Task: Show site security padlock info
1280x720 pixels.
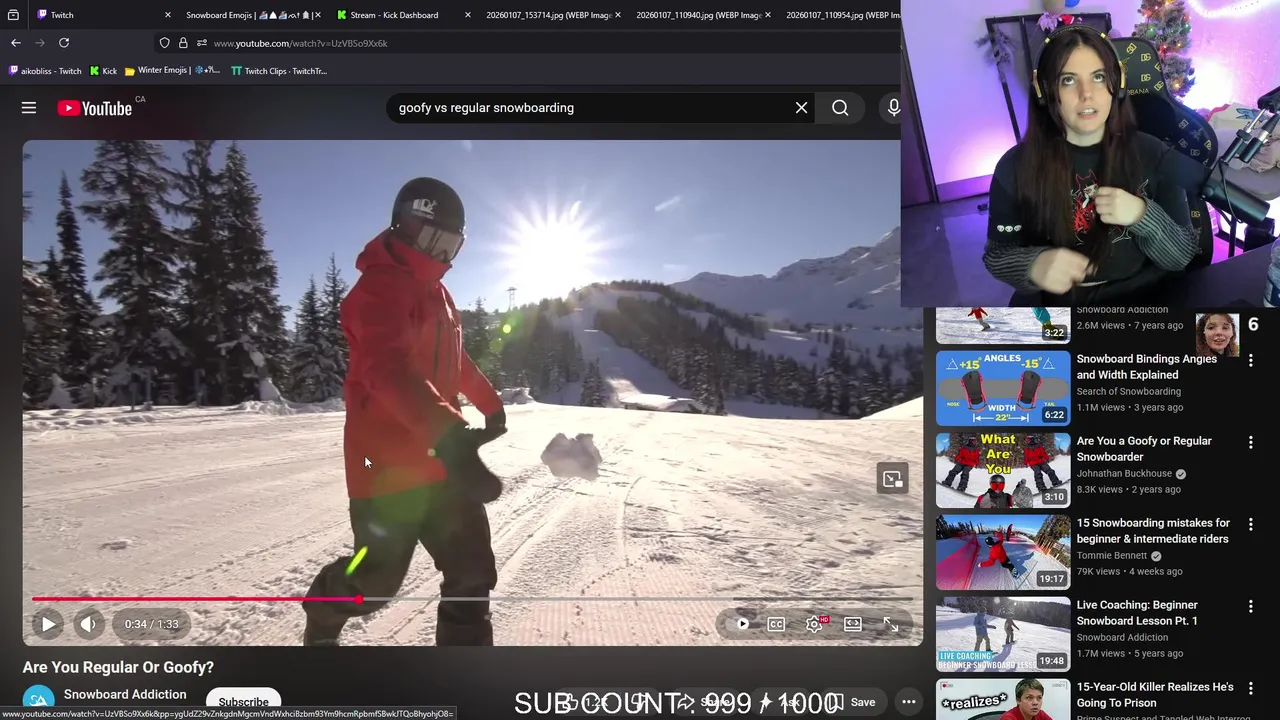Action: (x=183, y=43)
